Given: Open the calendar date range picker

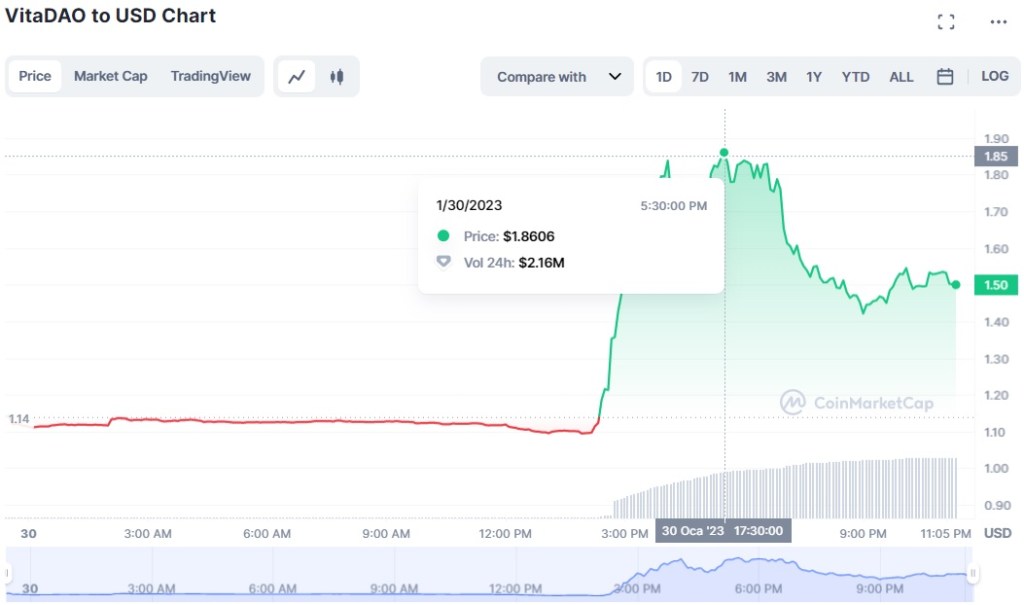Looking at the screenshot, I should (x=944, y=76).
